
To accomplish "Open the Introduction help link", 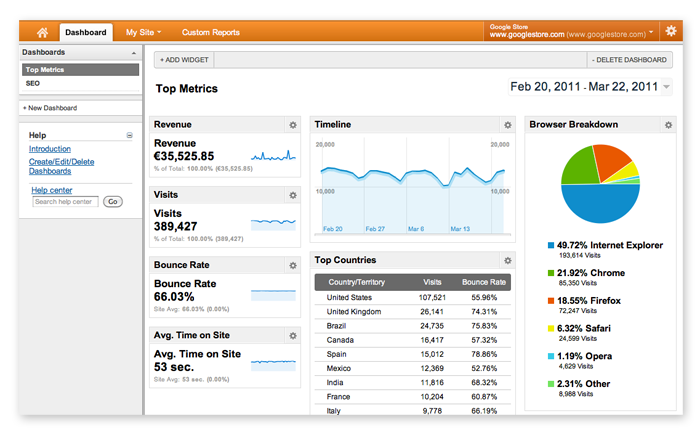I will (x=50, y=149).
